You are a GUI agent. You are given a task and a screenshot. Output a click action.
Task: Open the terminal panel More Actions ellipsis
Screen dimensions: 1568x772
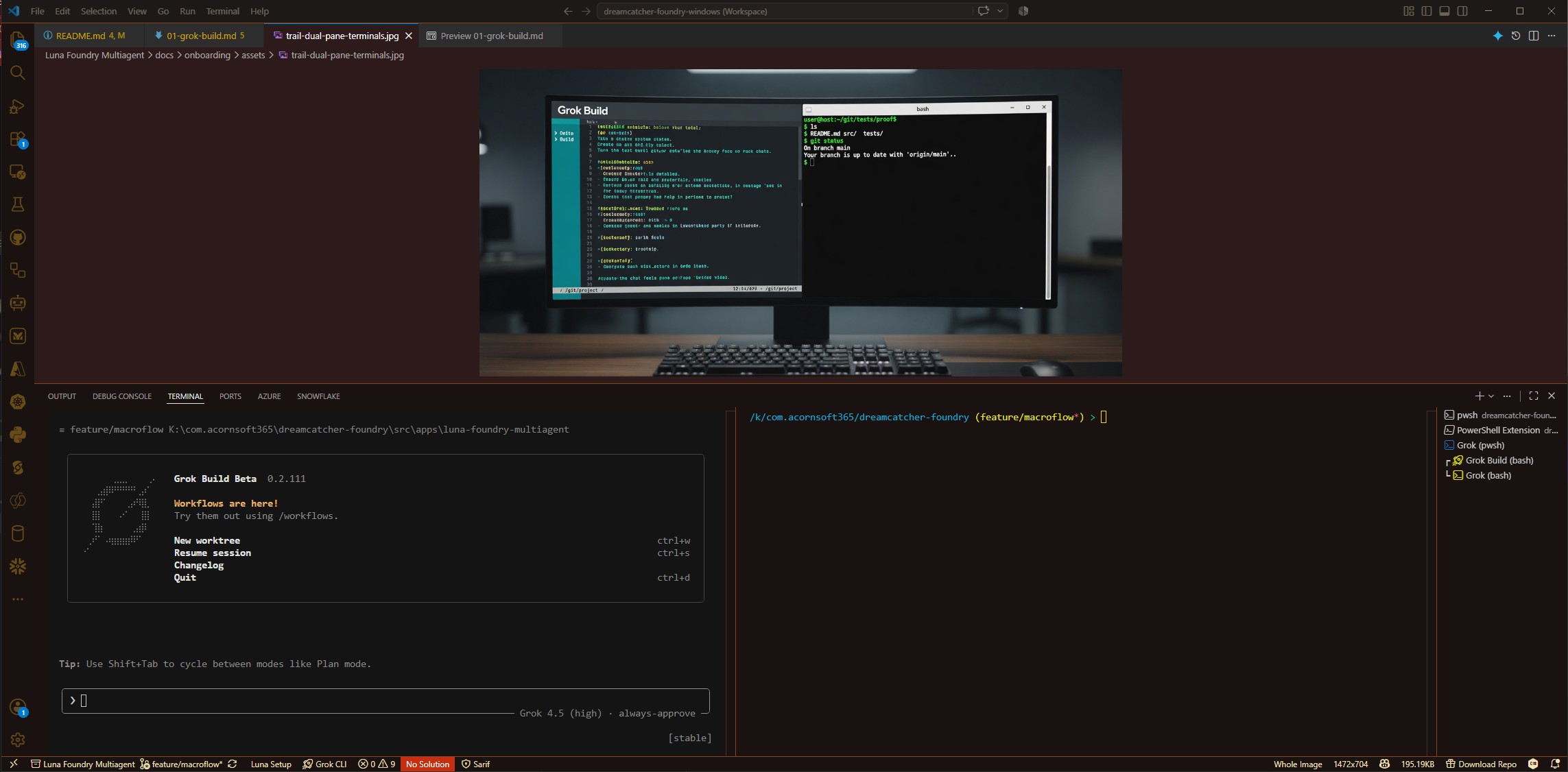pyautogui.click(x=1506, y=396)
